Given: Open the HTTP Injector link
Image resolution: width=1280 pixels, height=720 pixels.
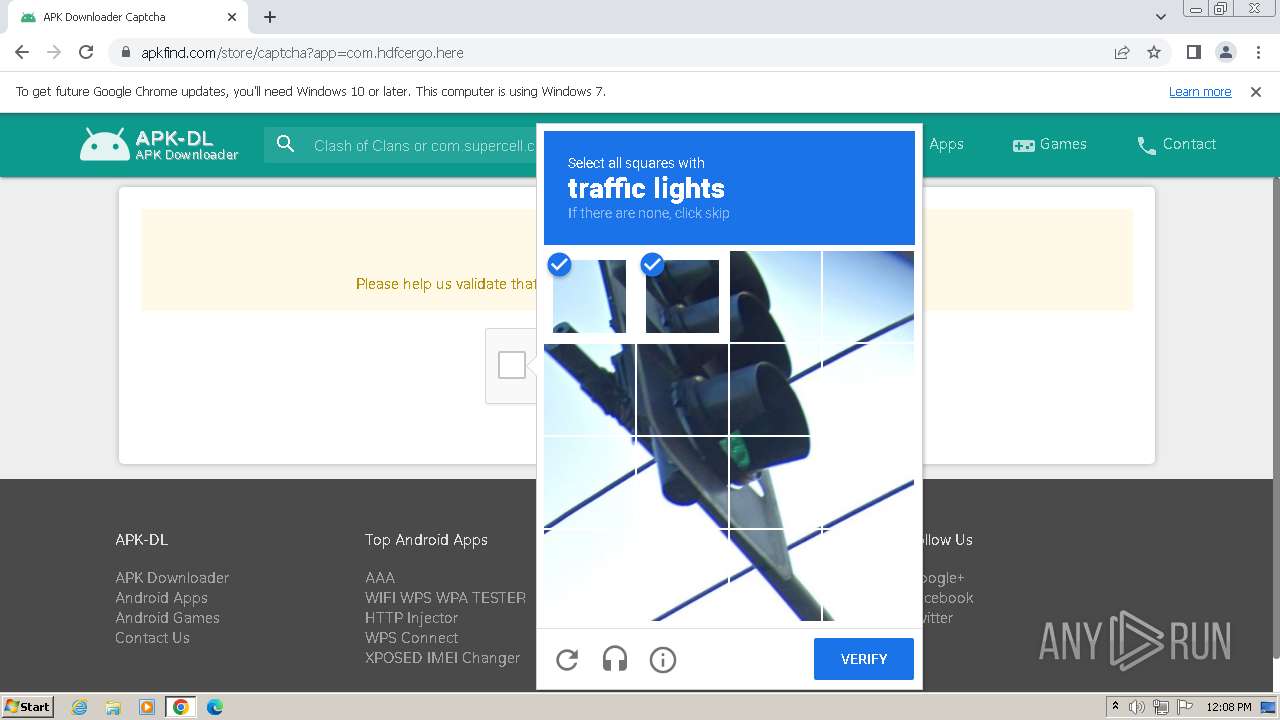Looking at the screenshot, I should (411, 618).
